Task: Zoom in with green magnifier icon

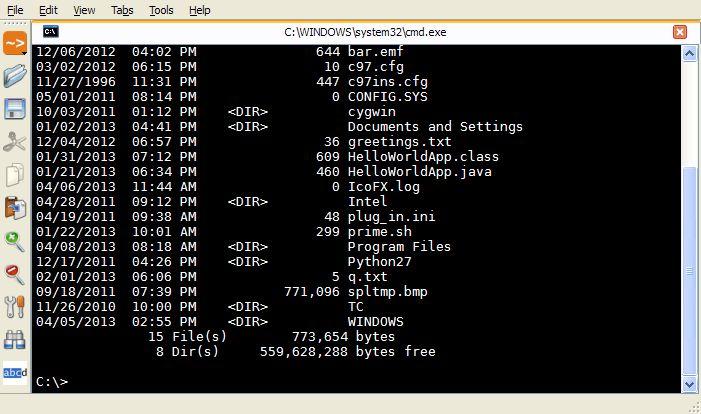Action: 15,241
